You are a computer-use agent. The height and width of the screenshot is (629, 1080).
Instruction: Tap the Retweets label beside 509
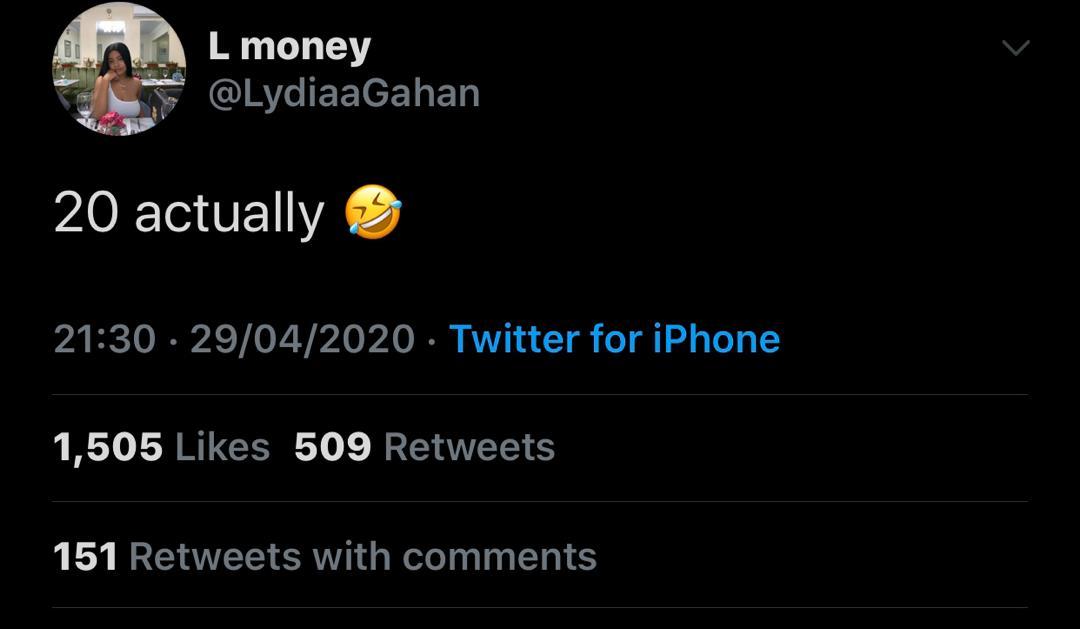[x=469, y=447]
